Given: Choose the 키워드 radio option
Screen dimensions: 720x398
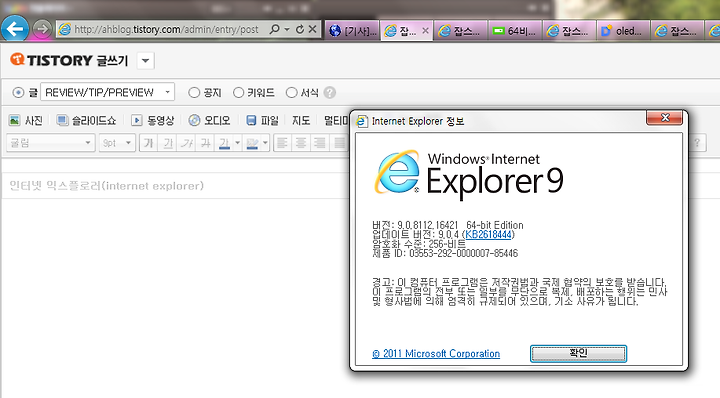Looking at the screenshot, I should [238, 93].
